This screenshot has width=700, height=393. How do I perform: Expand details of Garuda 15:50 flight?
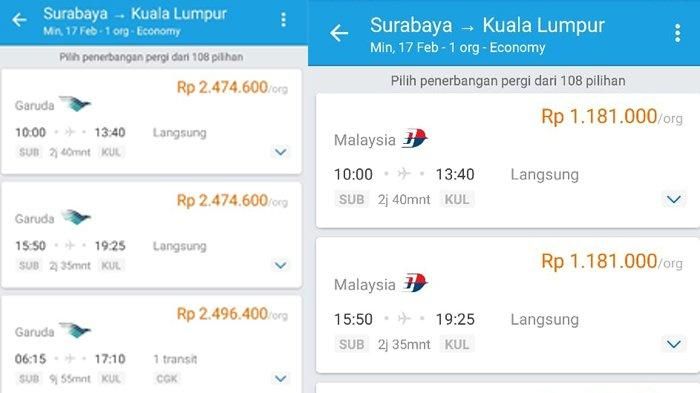[280, 265]
